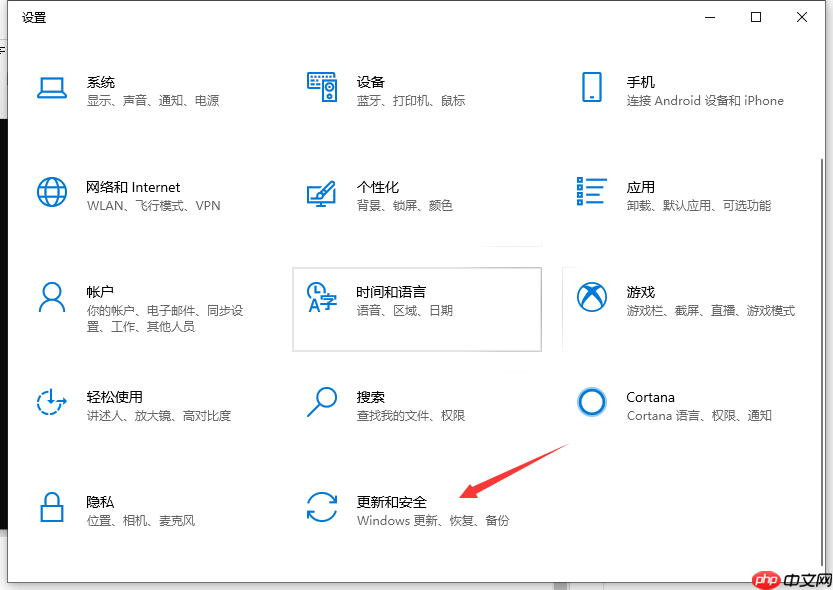833x590 pixels.
Task: Click the php中文网 logo watermark
Action: tap(790, 580)
